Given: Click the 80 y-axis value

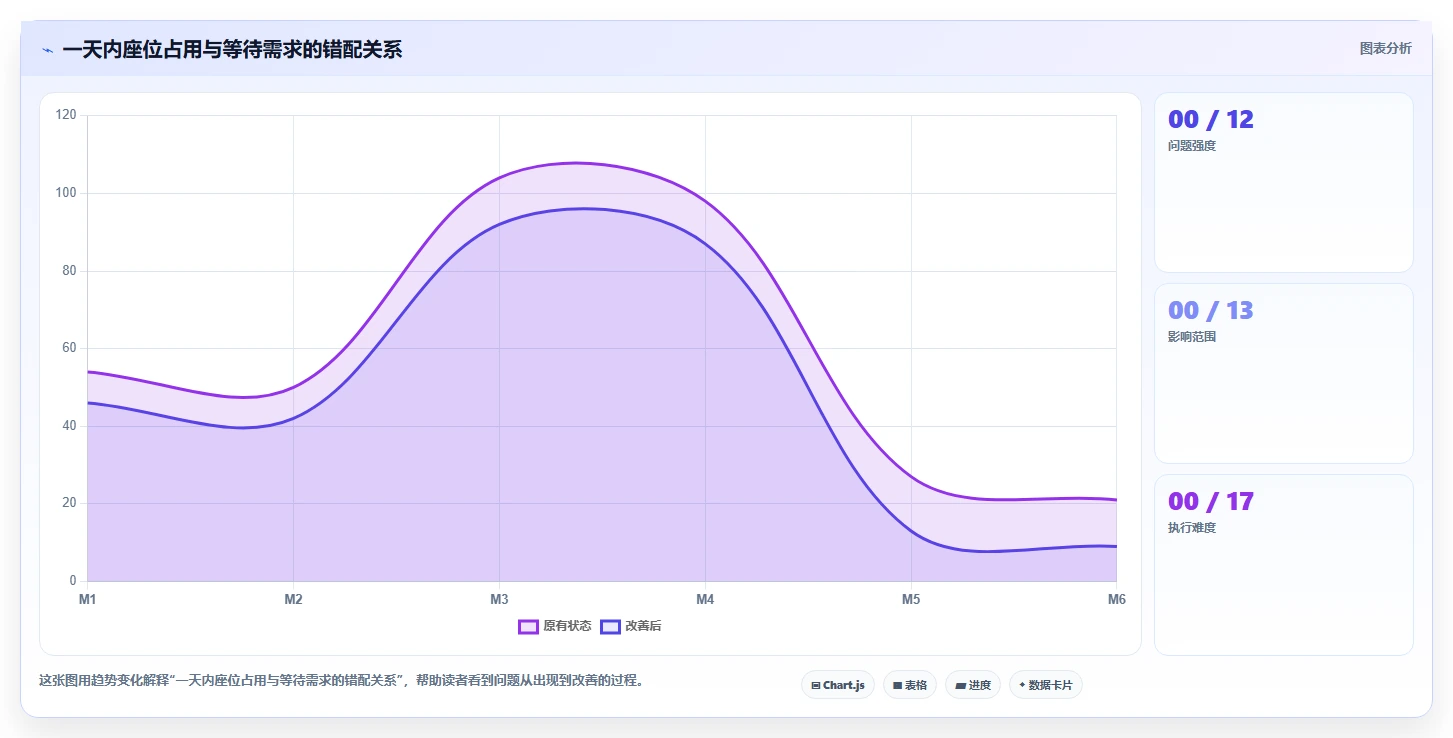Looking at the screenshot, I should pyautogui.click(x=68, y=270).
